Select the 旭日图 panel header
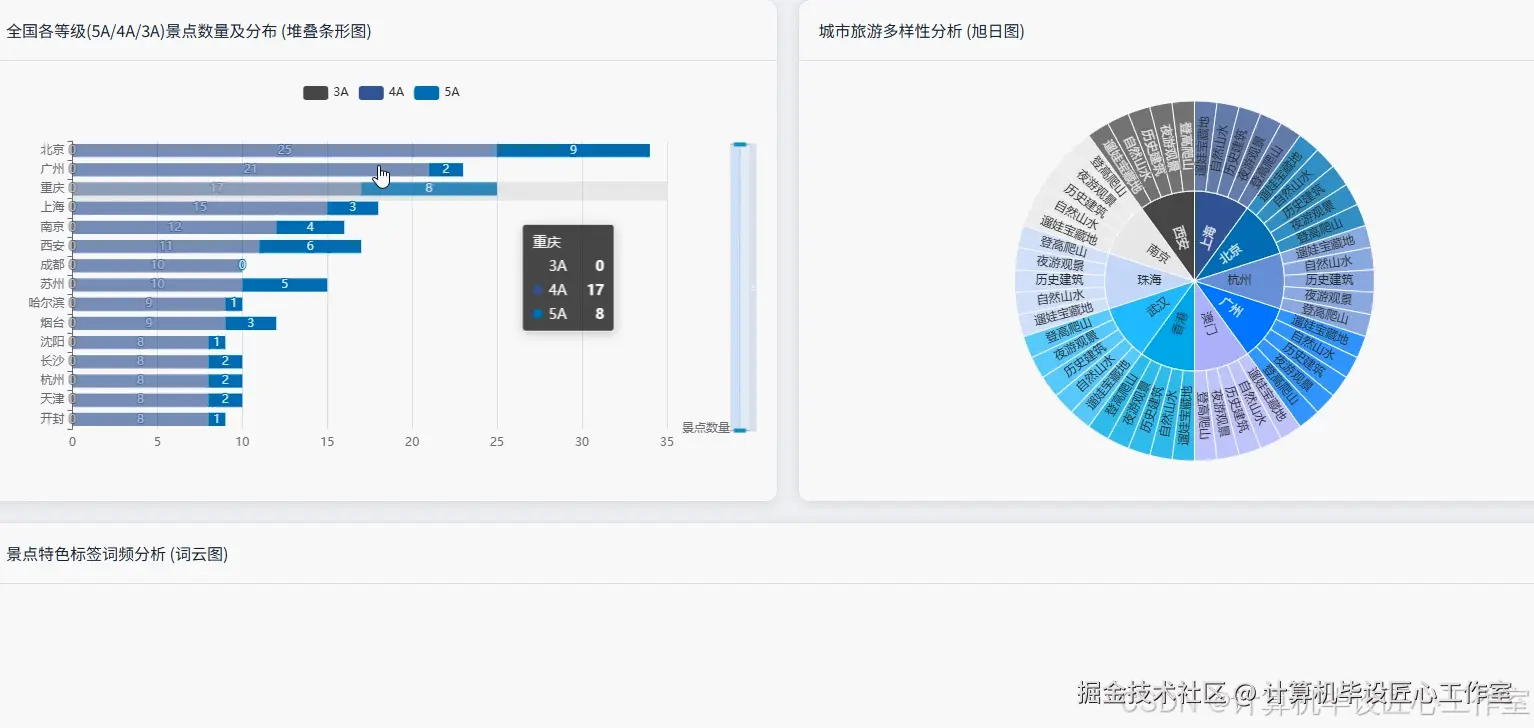Viewport: 1534px width, 728px height. [918, 31]
